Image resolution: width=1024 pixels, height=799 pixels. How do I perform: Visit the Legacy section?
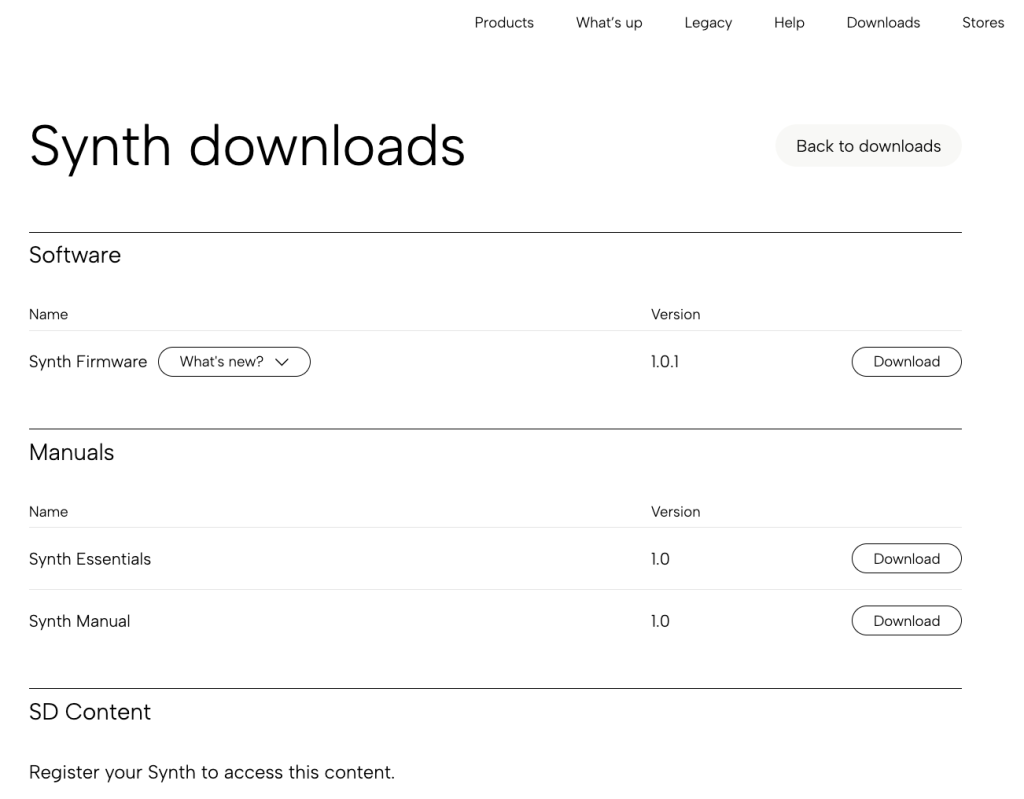[708, 22]
